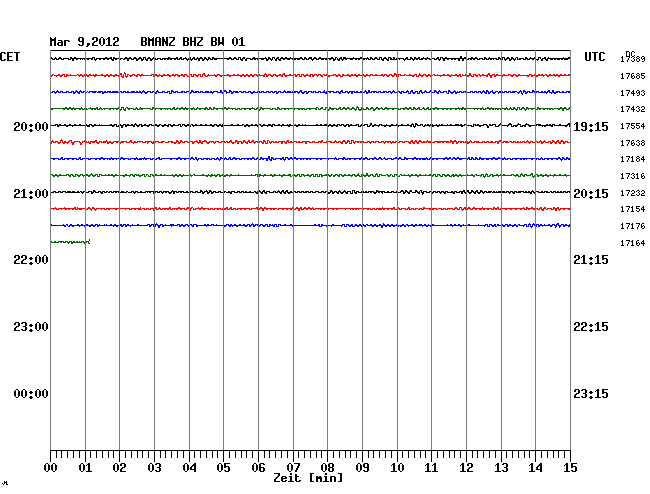
Task: Click the x-axis minute label "08"
Action: pyautogui.click(x=327, y=468)
